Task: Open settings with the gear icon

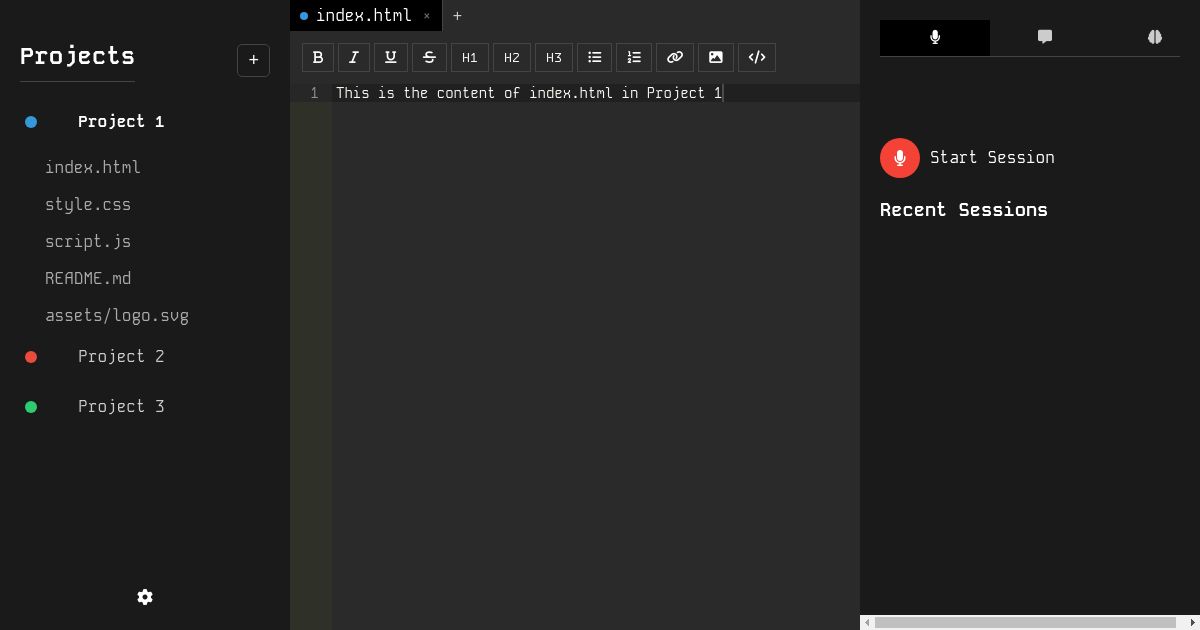Action: 145,597
